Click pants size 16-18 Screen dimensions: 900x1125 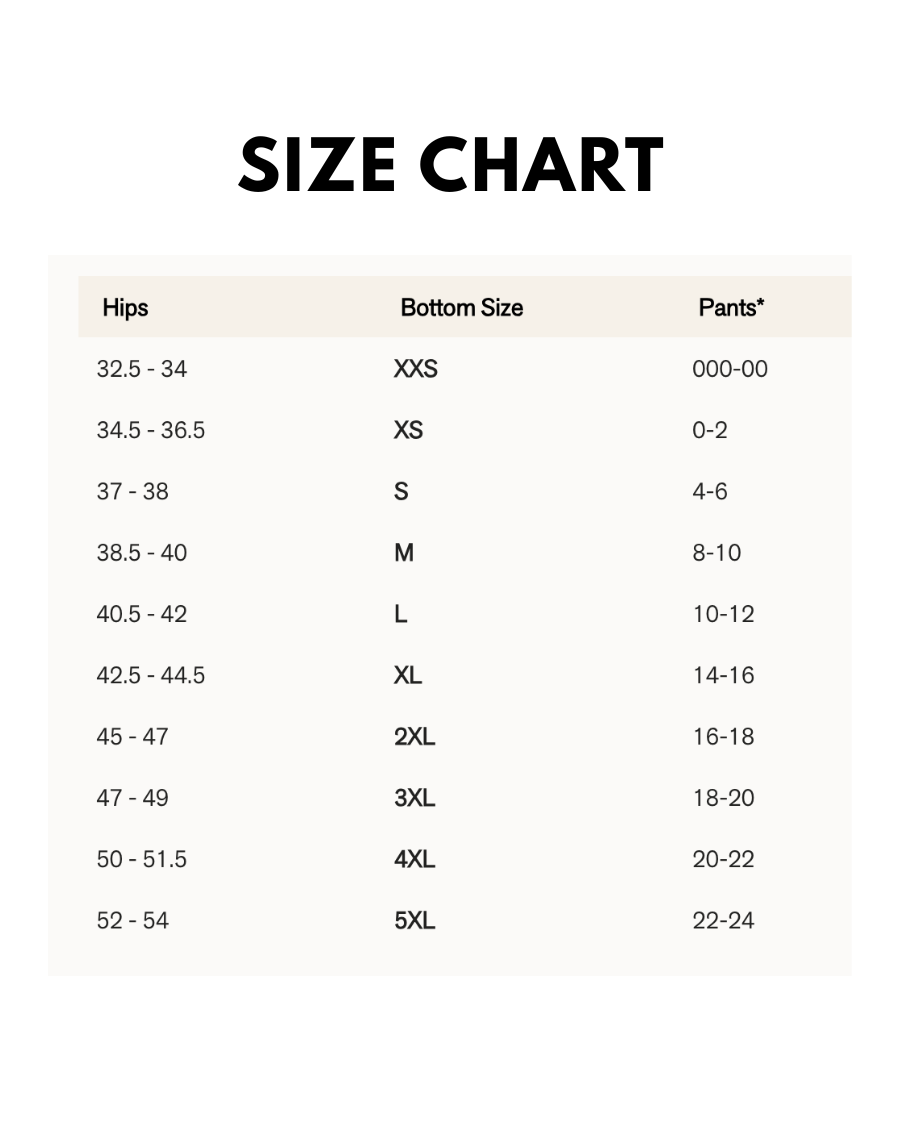pyautogui.click(x=723, y=737)
